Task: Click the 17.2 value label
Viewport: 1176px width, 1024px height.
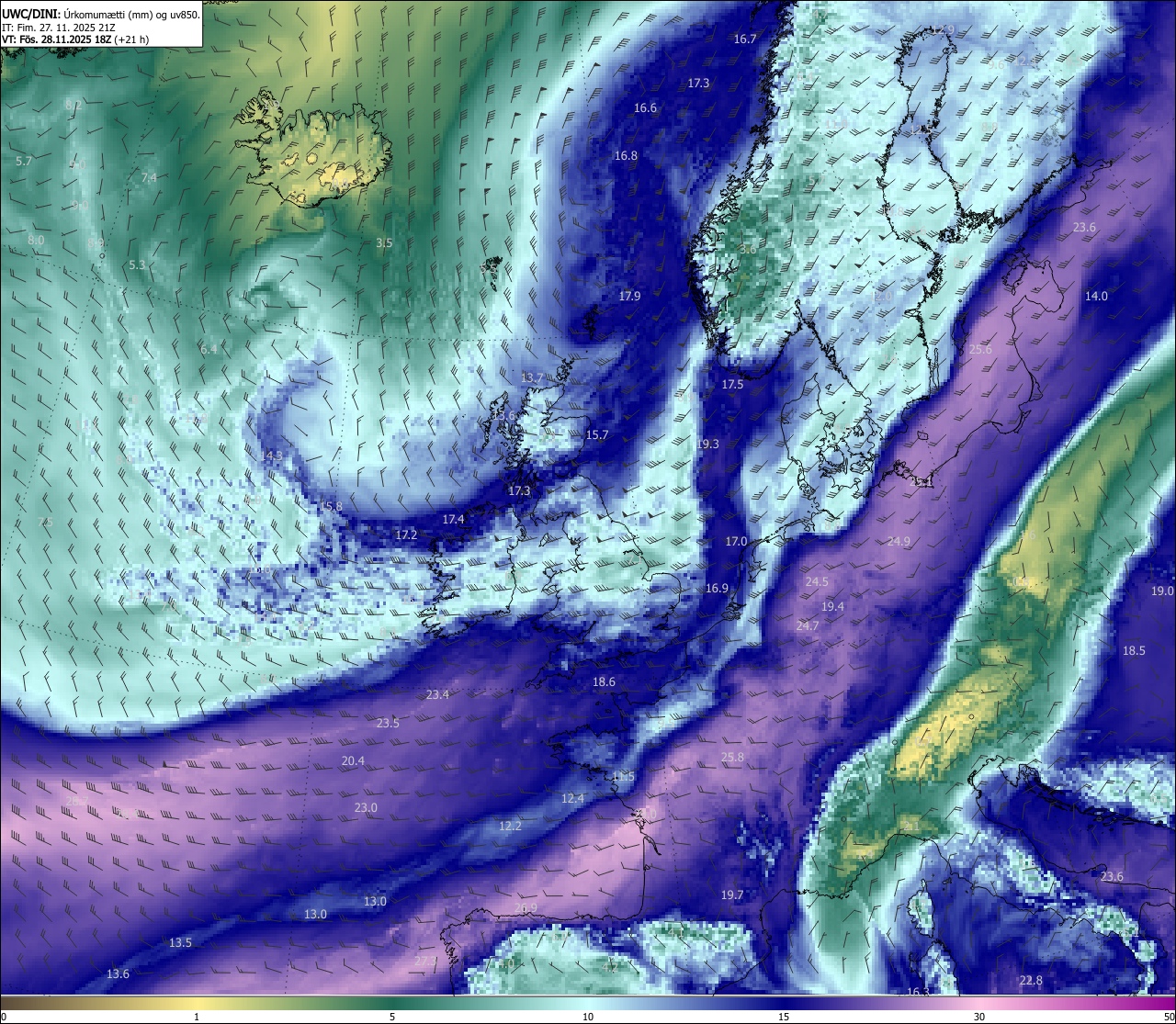Action: pyautogui.click(x=406, y=535)
